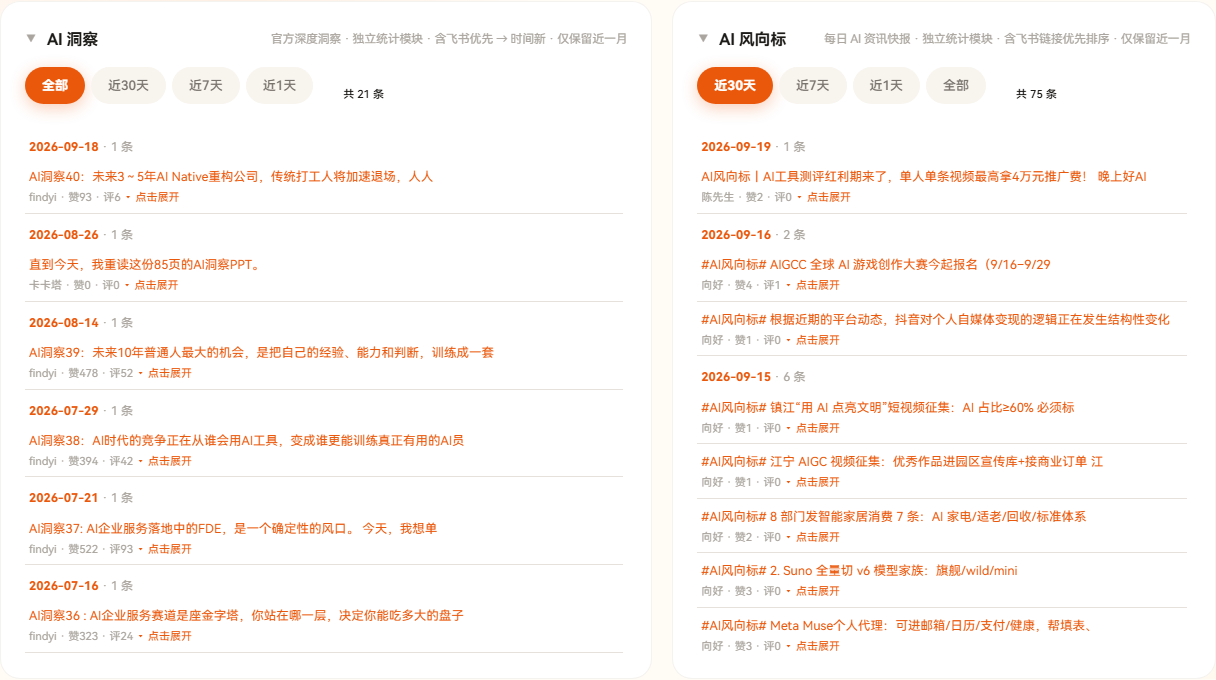Open AI洞察39 article link

point(262,352)
